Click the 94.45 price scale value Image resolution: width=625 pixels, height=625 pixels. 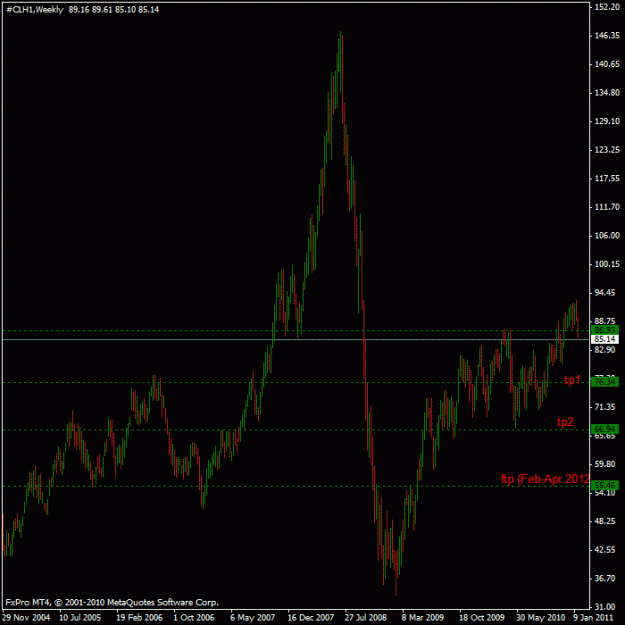pyautogui.click(x=607, y=293)
